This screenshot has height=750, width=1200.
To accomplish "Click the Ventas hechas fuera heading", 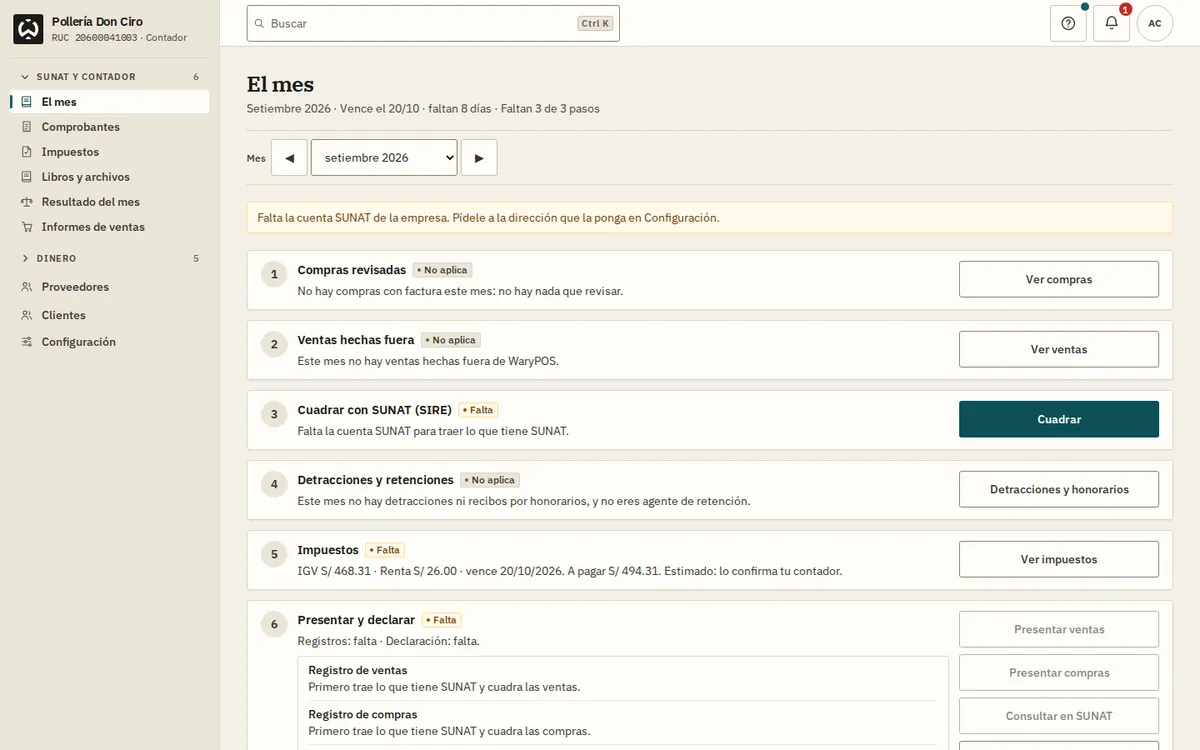I will click(x=356, y=340).
